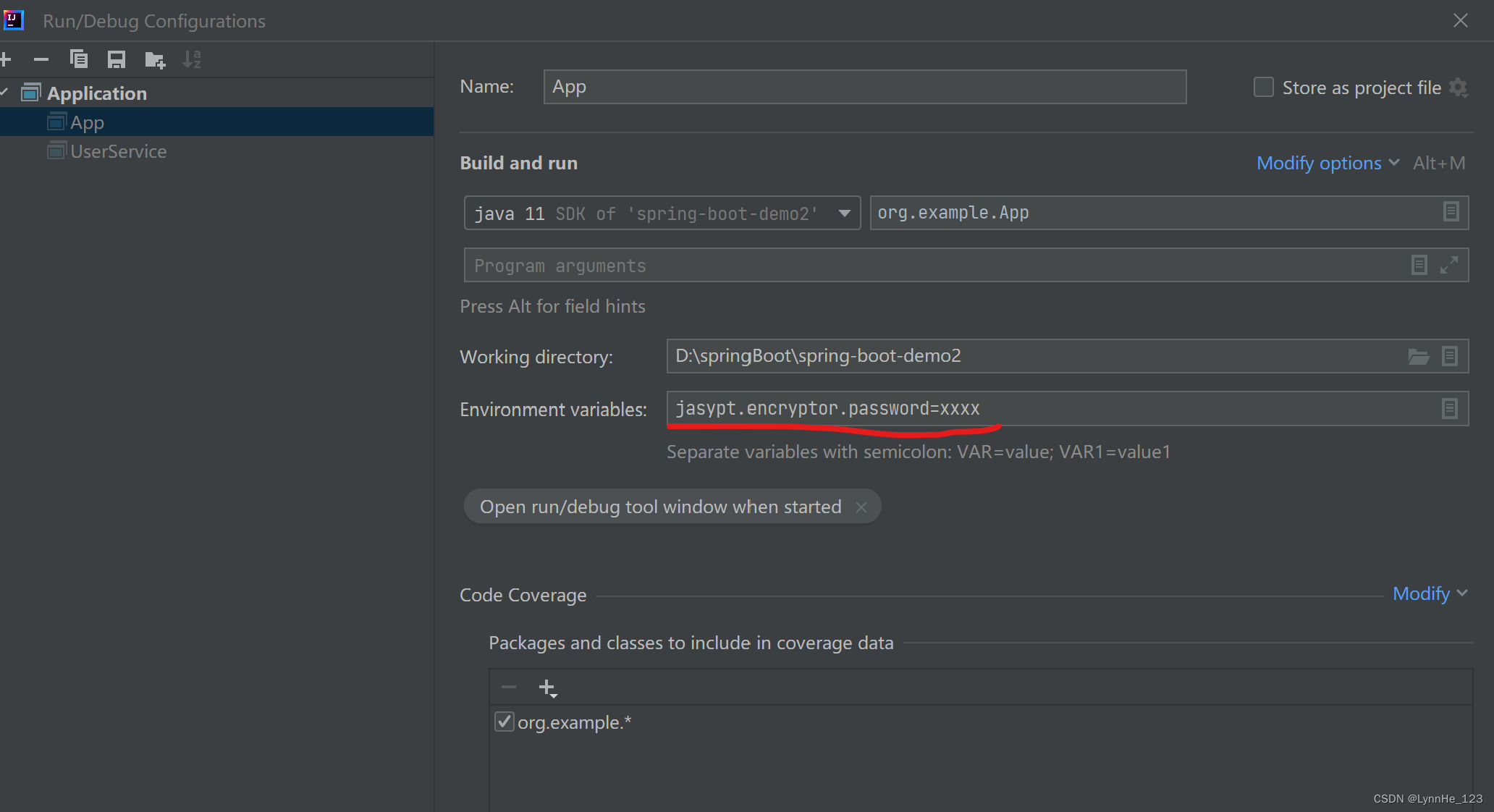
Task: Collapse the Application tree node
Action: (4, 93)
